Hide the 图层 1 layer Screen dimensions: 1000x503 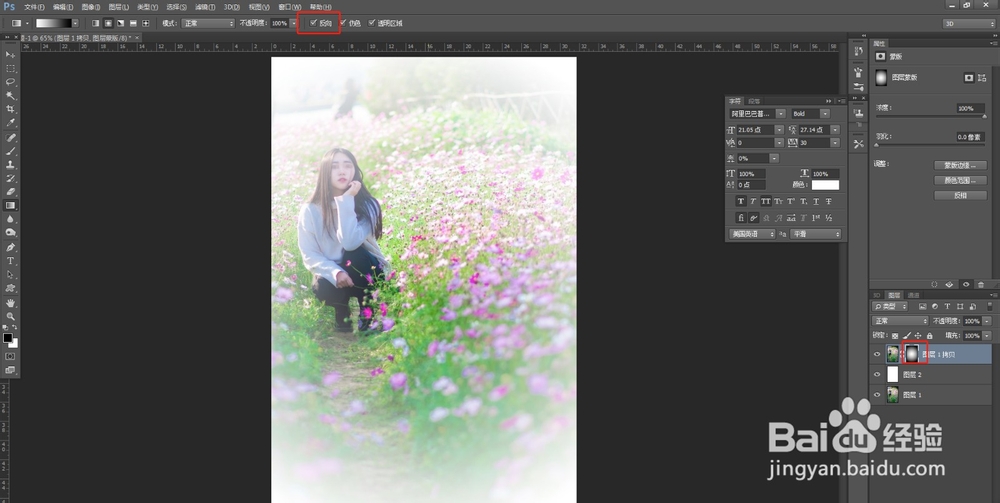pos(877,395)
